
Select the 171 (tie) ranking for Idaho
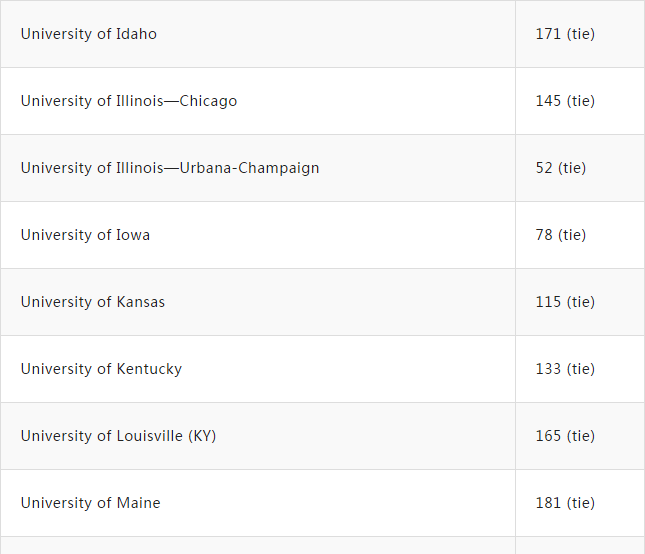click(565, 34)
